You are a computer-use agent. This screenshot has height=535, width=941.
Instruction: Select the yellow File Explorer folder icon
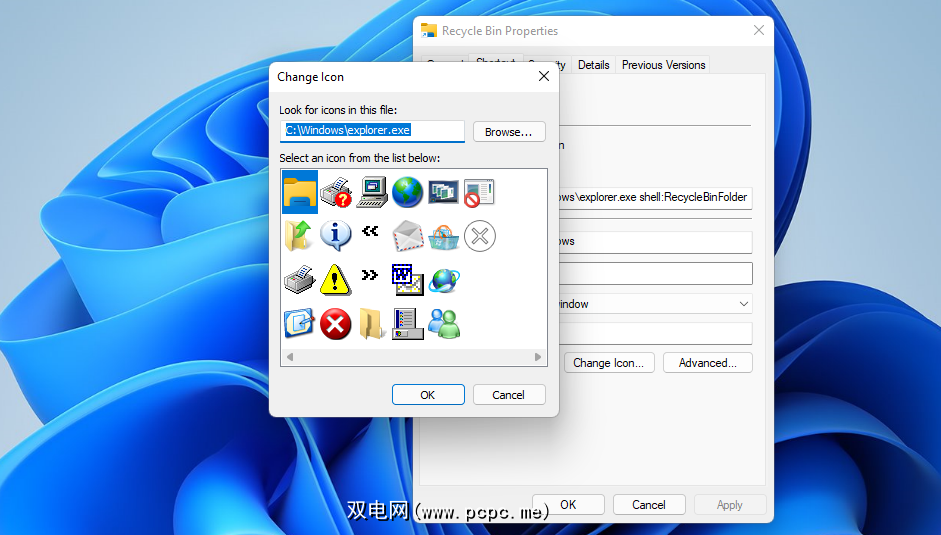tap(299, 192)
